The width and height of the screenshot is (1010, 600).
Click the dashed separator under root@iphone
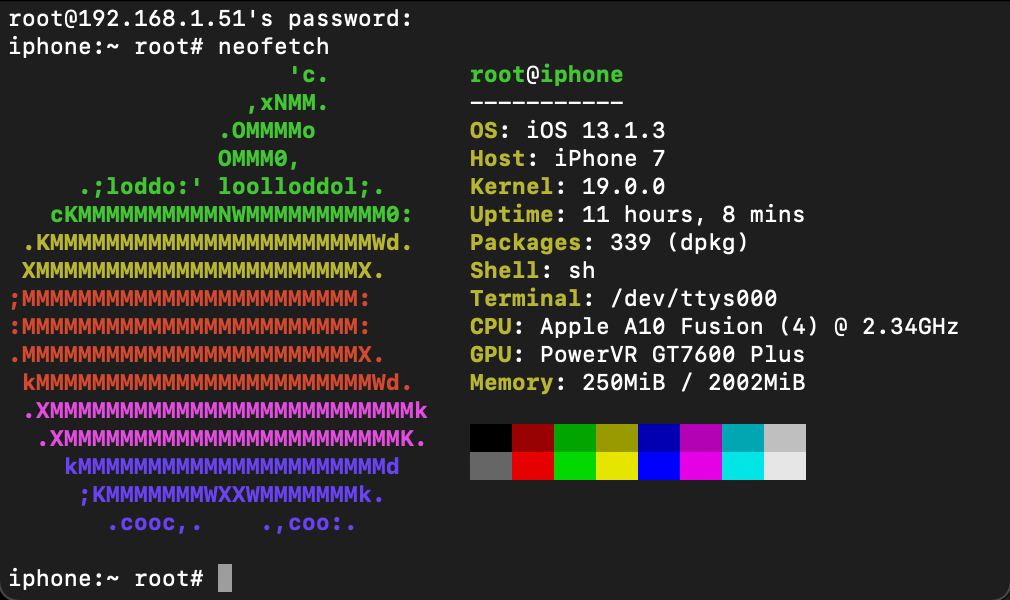pyautogui.click(x=546, y=102)
